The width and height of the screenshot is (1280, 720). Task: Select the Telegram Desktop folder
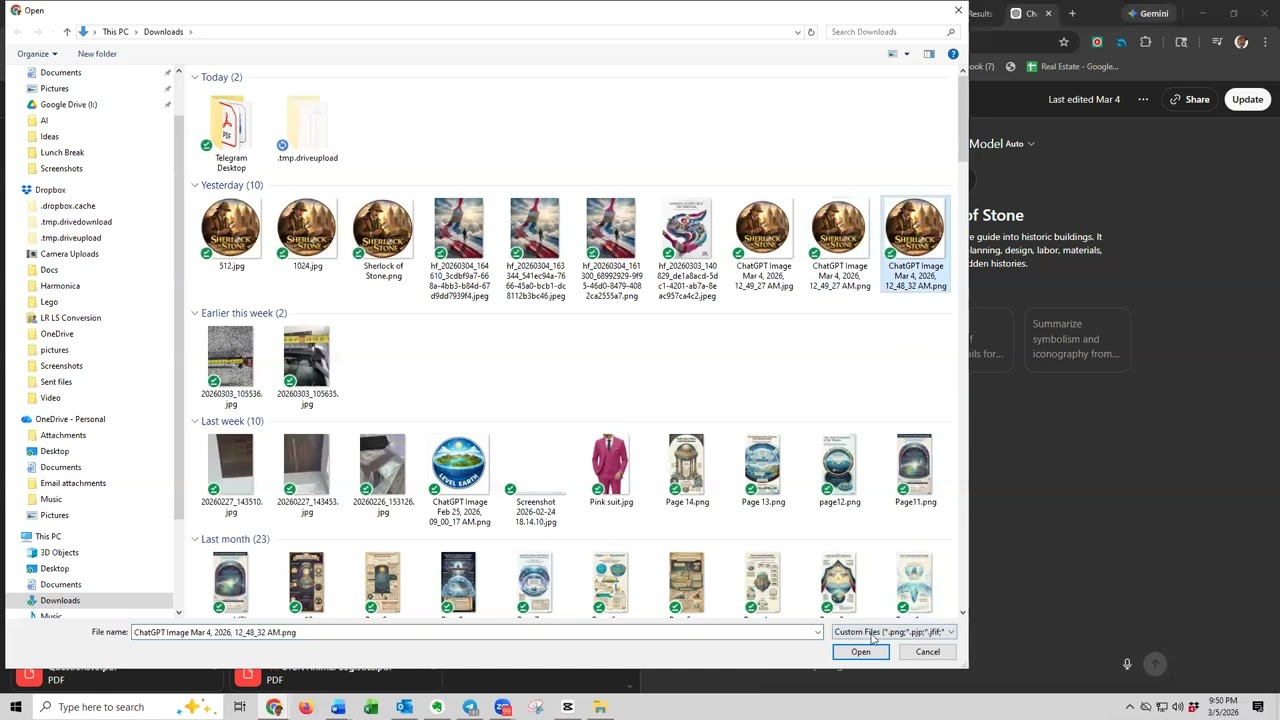click(231, 134)
